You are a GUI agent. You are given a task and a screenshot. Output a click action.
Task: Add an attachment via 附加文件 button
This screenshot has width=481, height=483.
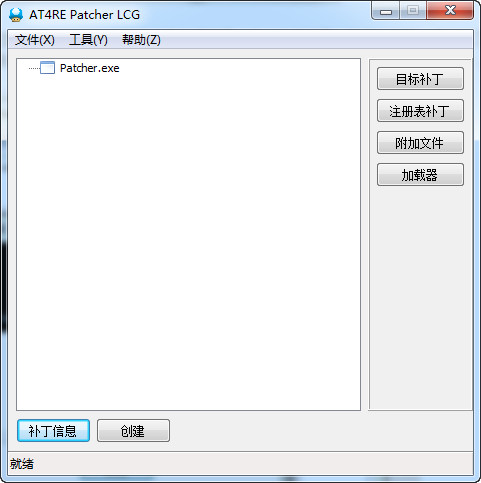pos(420,143)
